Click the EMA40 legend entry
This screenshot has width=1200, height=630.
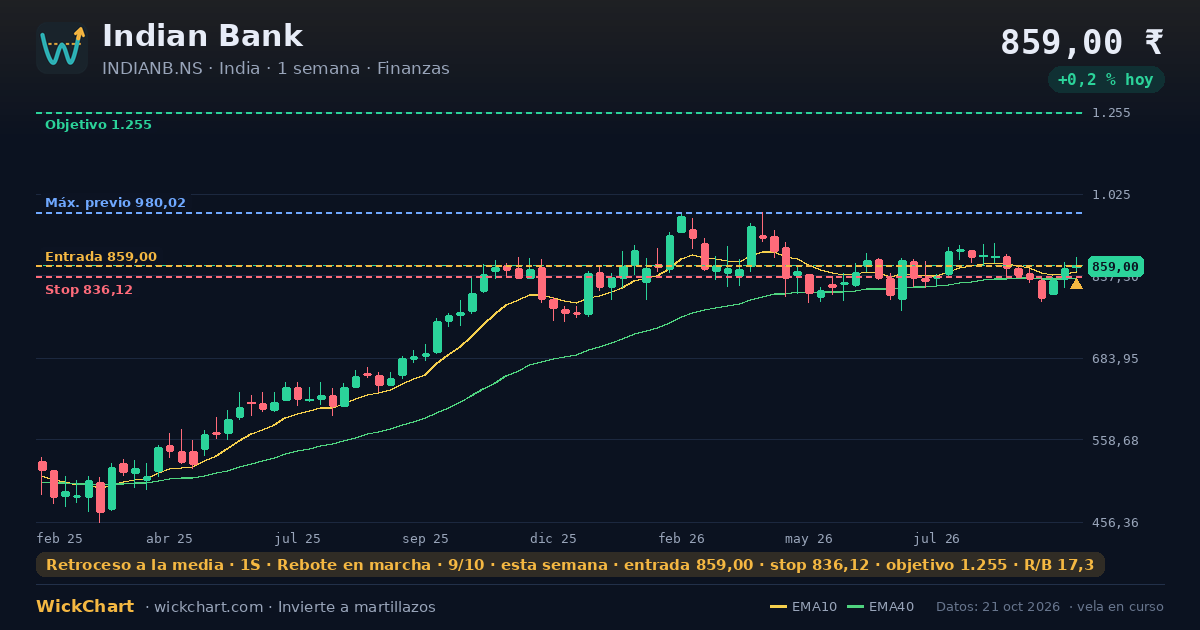click(x=880, y=607)
